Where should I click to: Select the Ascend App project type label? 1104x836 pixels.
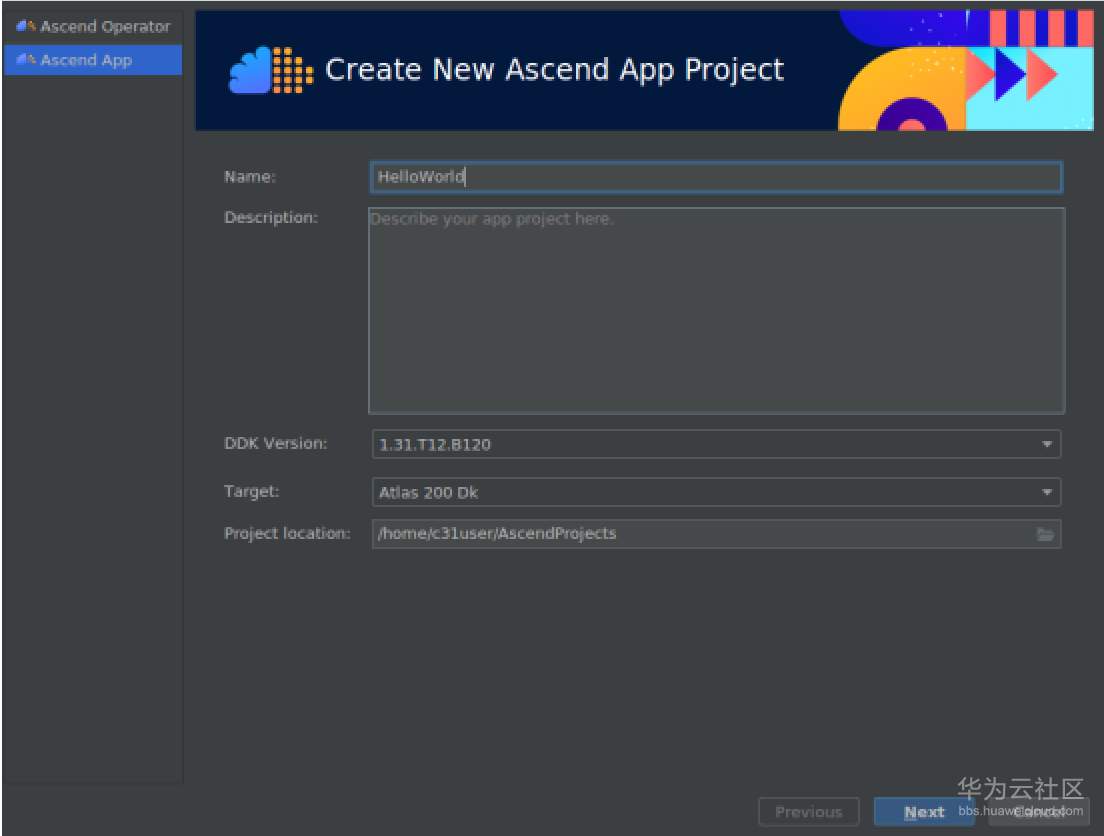coord(86,60)
